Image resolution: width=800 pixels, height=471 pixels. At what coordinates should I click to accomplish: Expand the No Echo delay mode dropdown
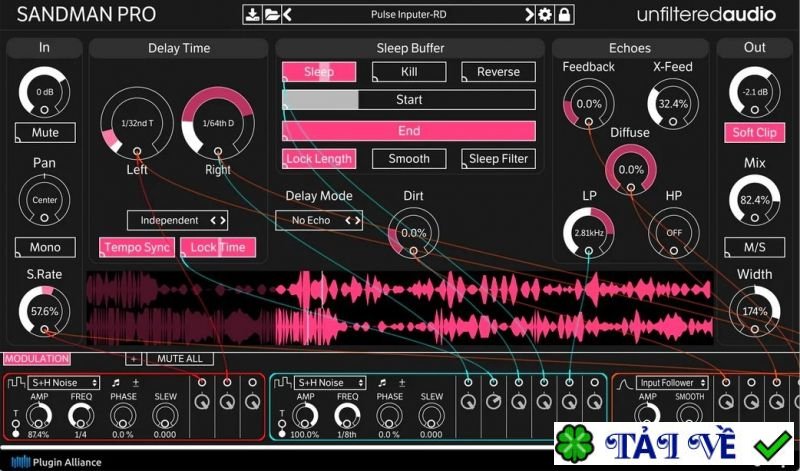(x=319, y=220)
